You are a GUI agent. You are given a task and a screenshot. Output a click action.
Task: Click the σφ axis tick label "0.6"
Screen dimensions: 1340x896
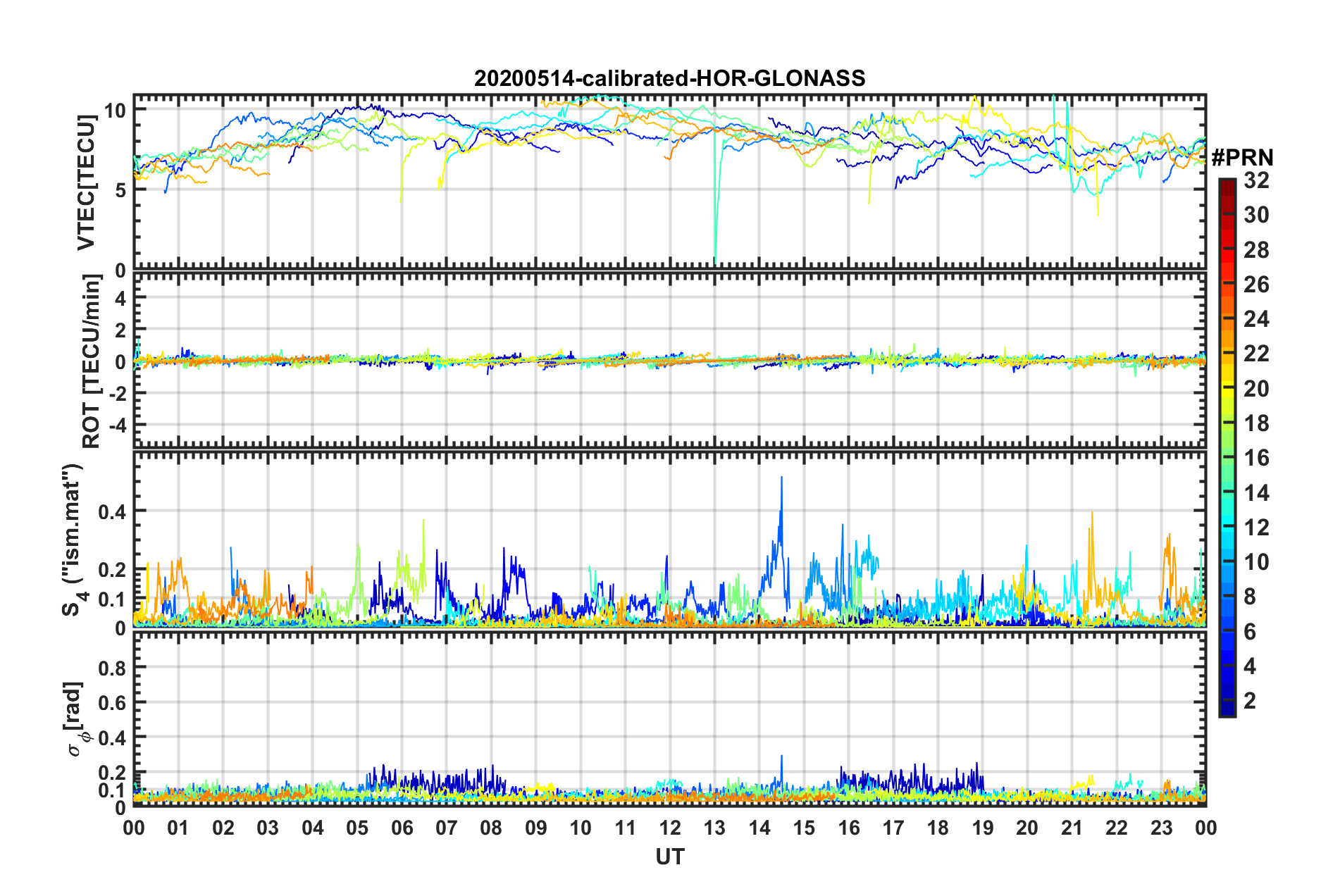coord(113,702)
